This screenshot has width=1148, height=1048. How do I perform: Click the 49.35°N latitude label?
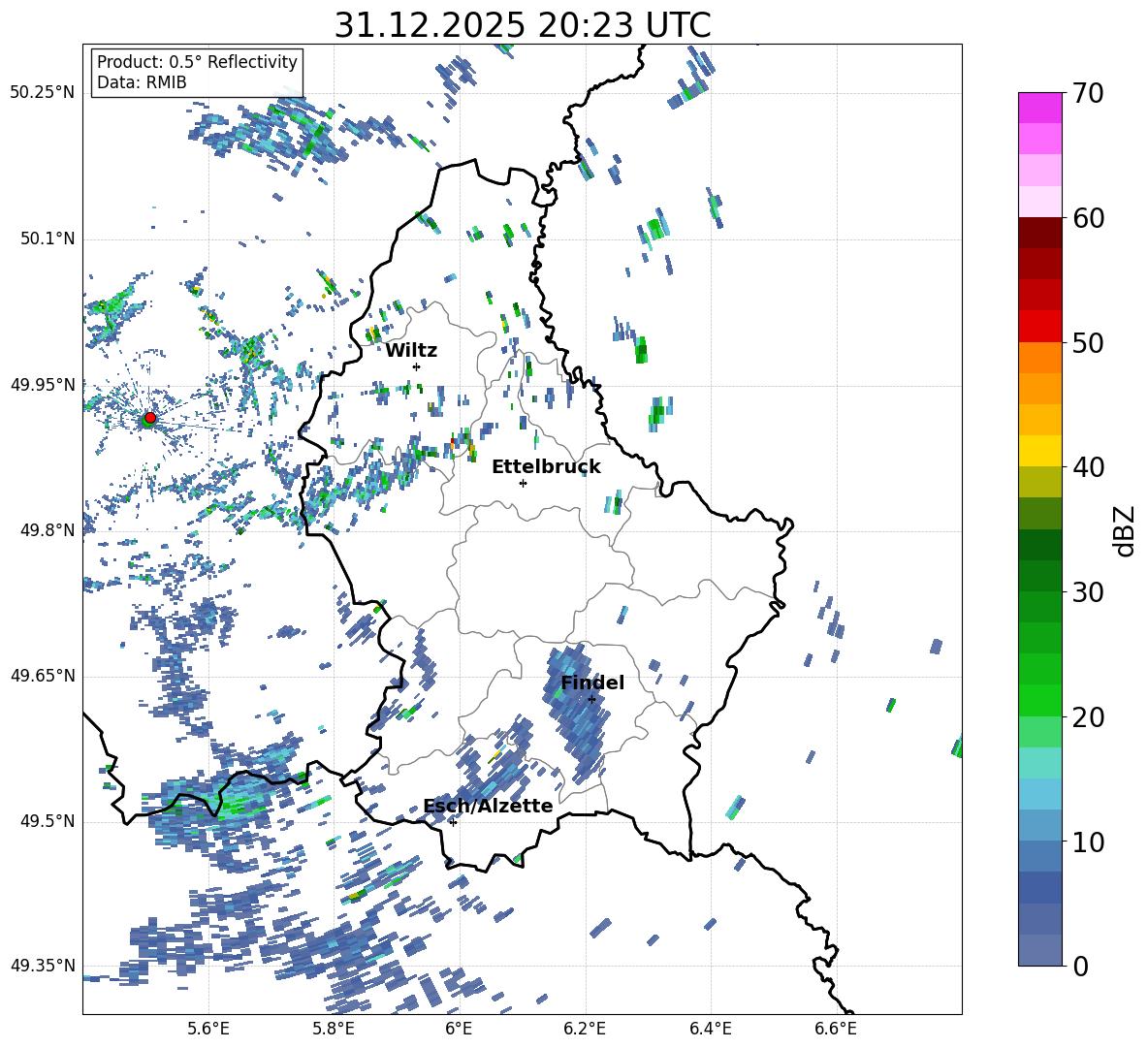tap(43, 966)
